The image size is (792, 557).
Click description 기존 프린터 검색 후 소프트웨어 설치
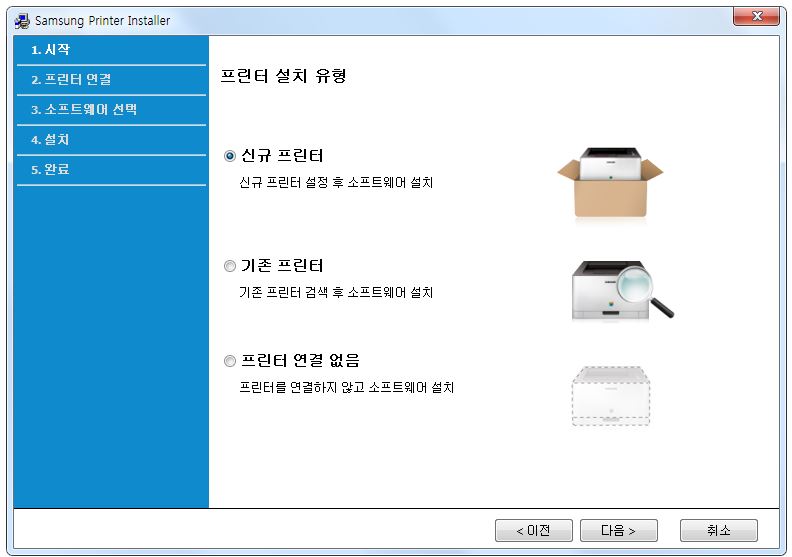[x=336, y=292]
